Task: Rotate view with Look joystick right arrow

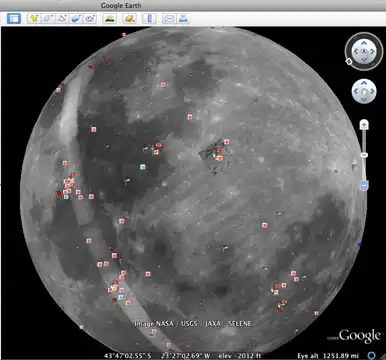Action: [x=372, y=51]
